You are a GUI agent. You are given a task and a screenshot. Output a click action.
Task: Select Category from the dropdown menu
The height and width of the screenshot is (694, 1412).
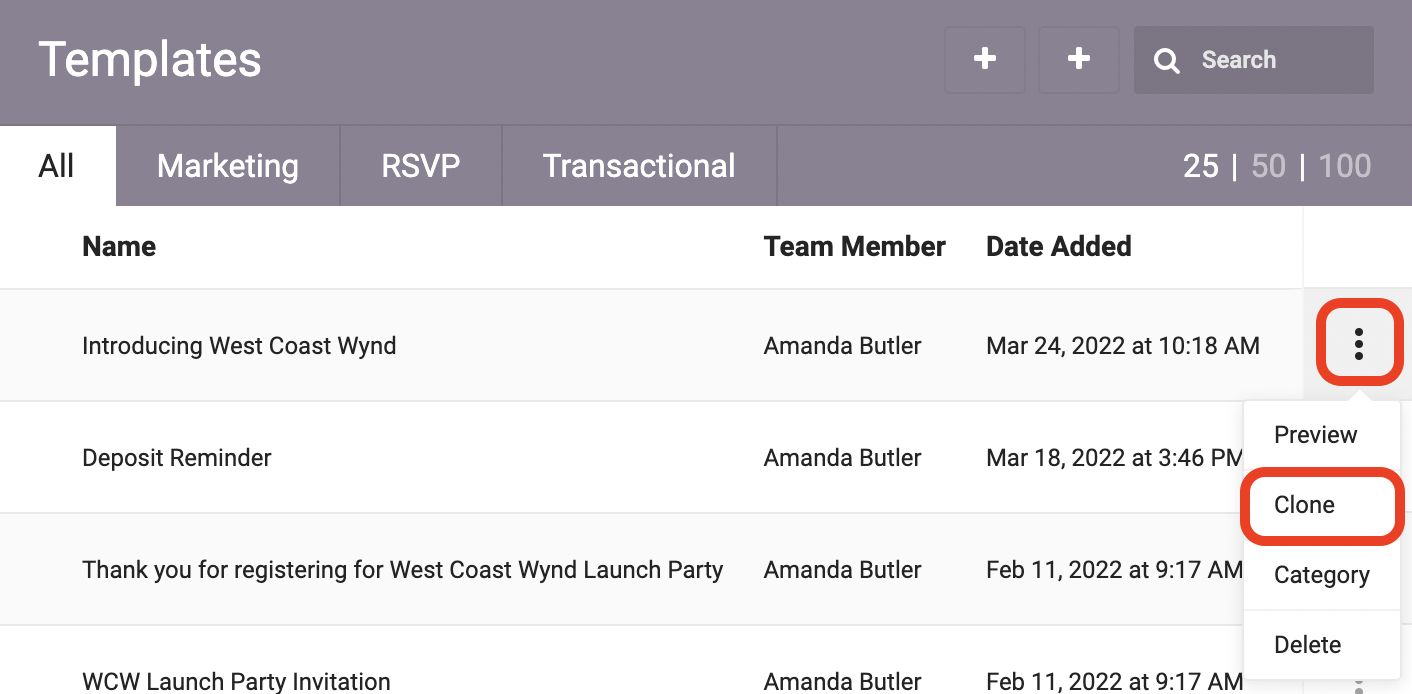pos(1322,575)
